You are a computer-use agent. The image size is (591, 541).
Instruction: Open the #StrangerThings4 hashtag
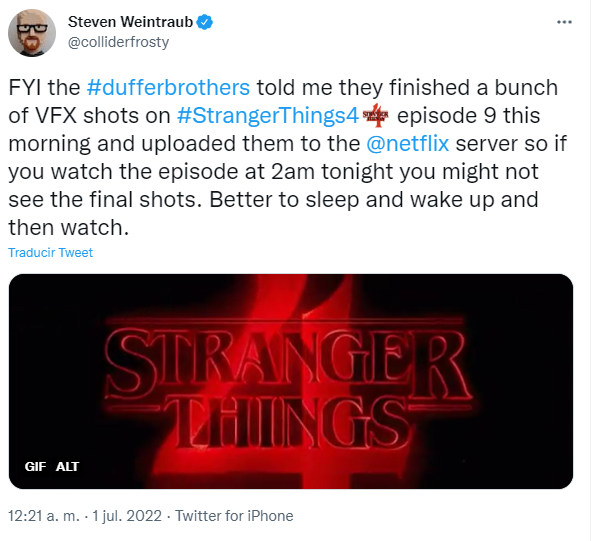[268, 115]
